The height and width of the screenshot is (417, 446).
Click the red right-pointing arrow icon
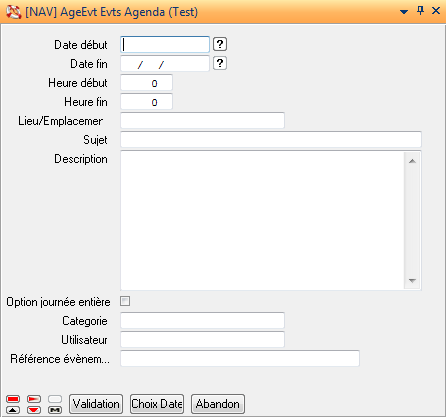click(x=34, y=399)
